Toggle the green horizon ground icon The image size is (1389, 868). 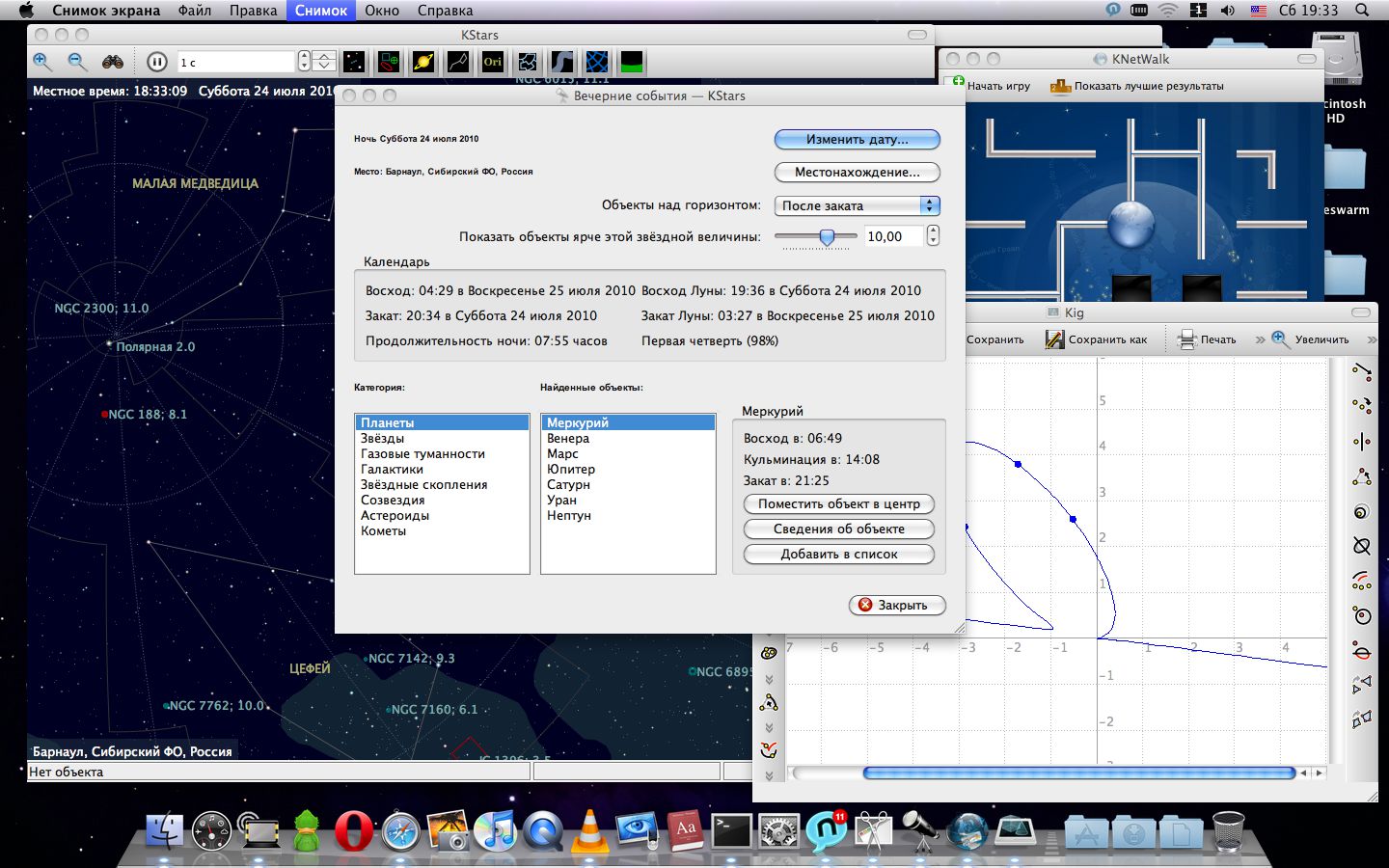point(632,62)
